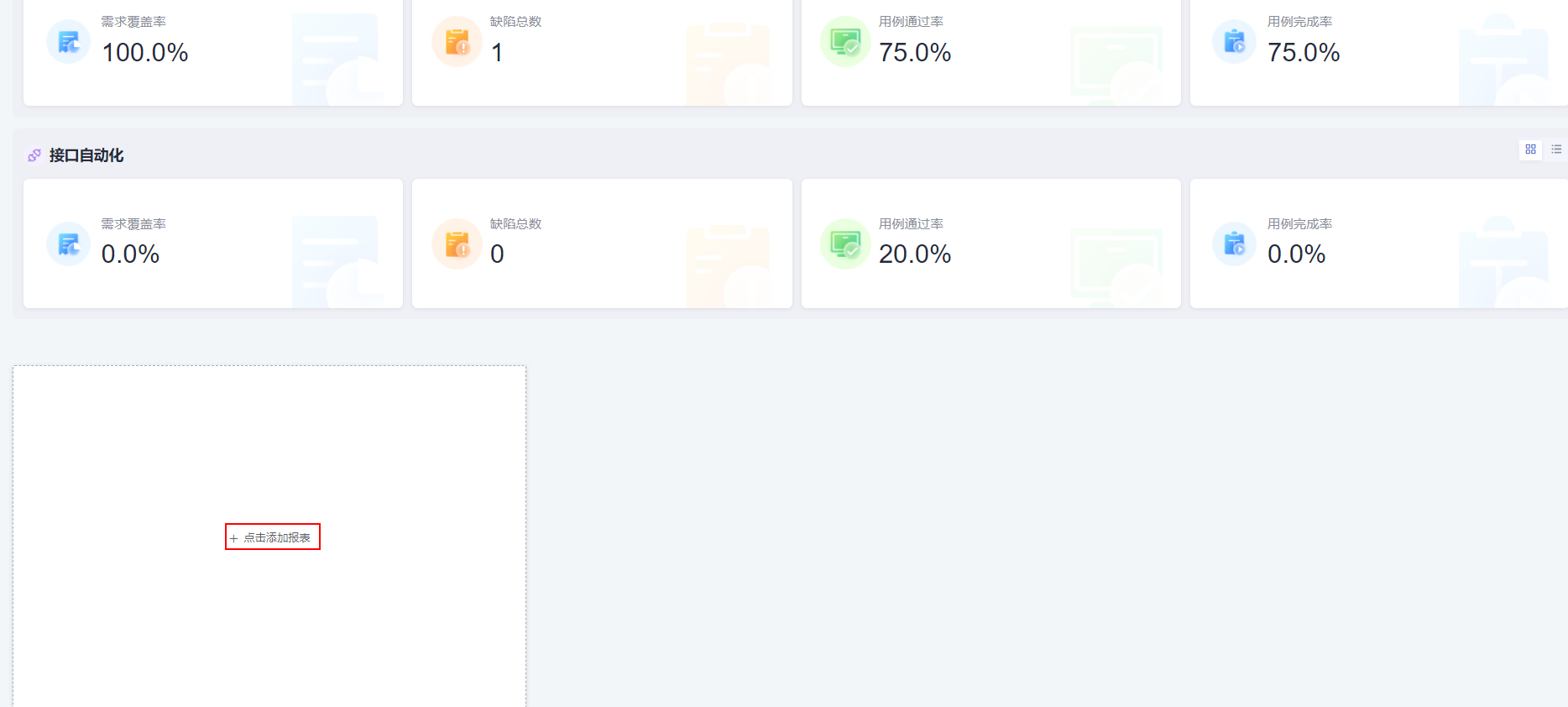Click the orange 缺陷总数 icon beside value 1
The width and height of the screenshot is (1568, 707).
457,41
